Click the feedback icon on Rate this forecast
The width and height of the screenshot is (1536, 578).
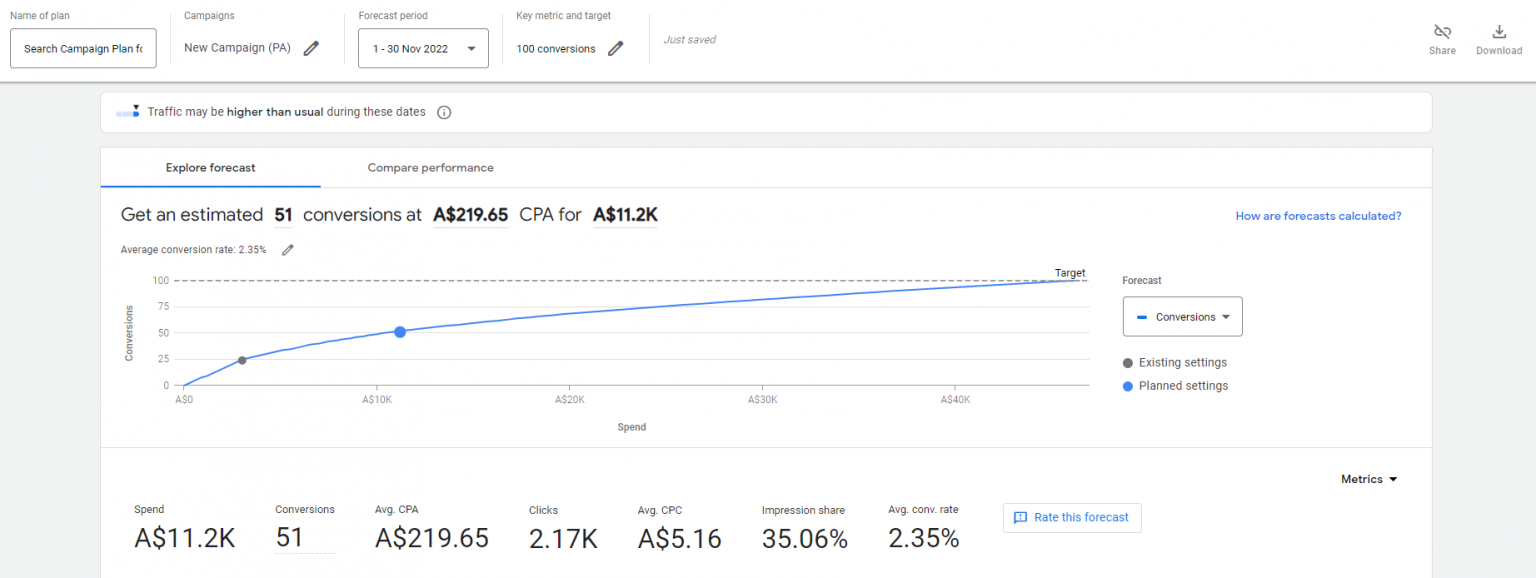click(1022, 517)
